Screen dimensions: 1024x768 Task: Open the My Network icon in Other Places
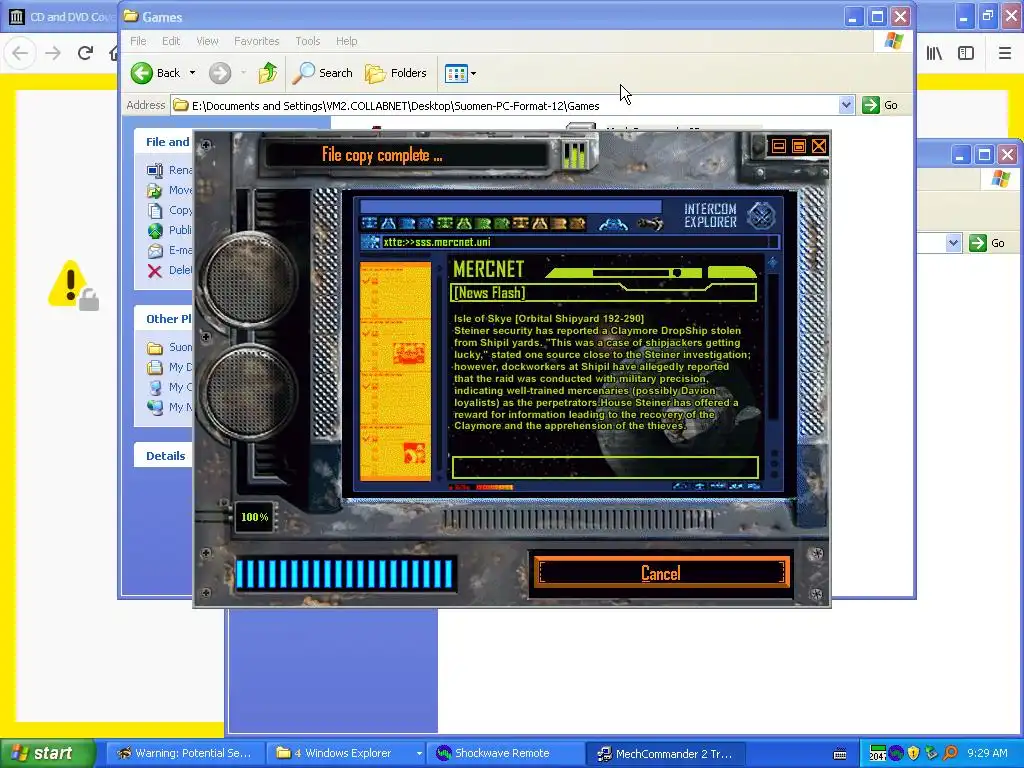coord(155,408)
